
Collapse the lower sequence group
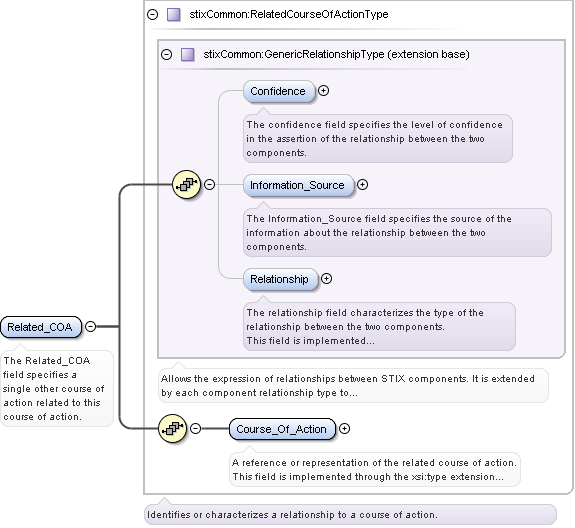click(195, 428)
